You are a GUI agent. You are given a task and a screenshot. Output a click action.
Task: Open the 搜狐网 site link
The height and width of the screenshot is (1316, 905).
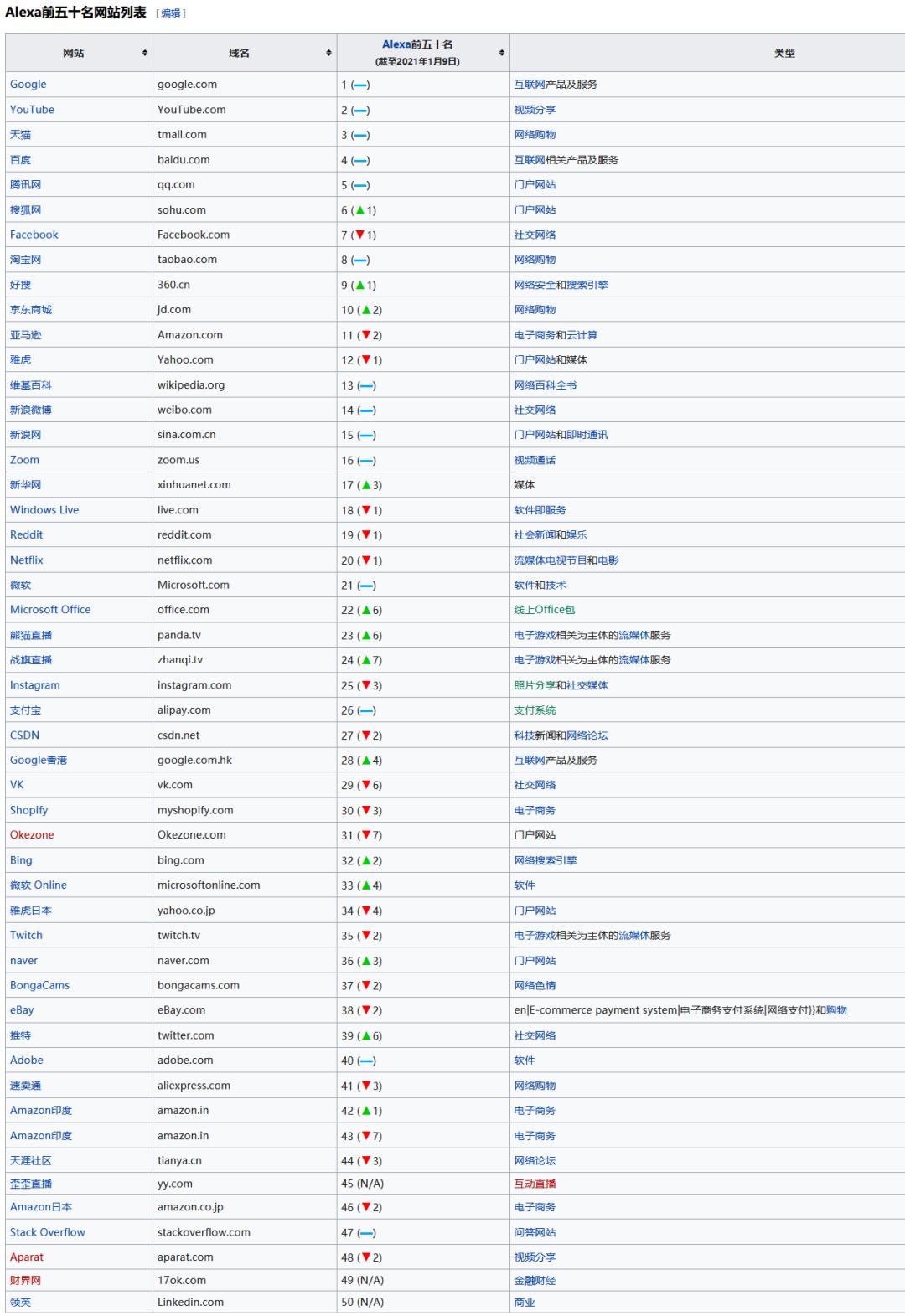[25, 210]
